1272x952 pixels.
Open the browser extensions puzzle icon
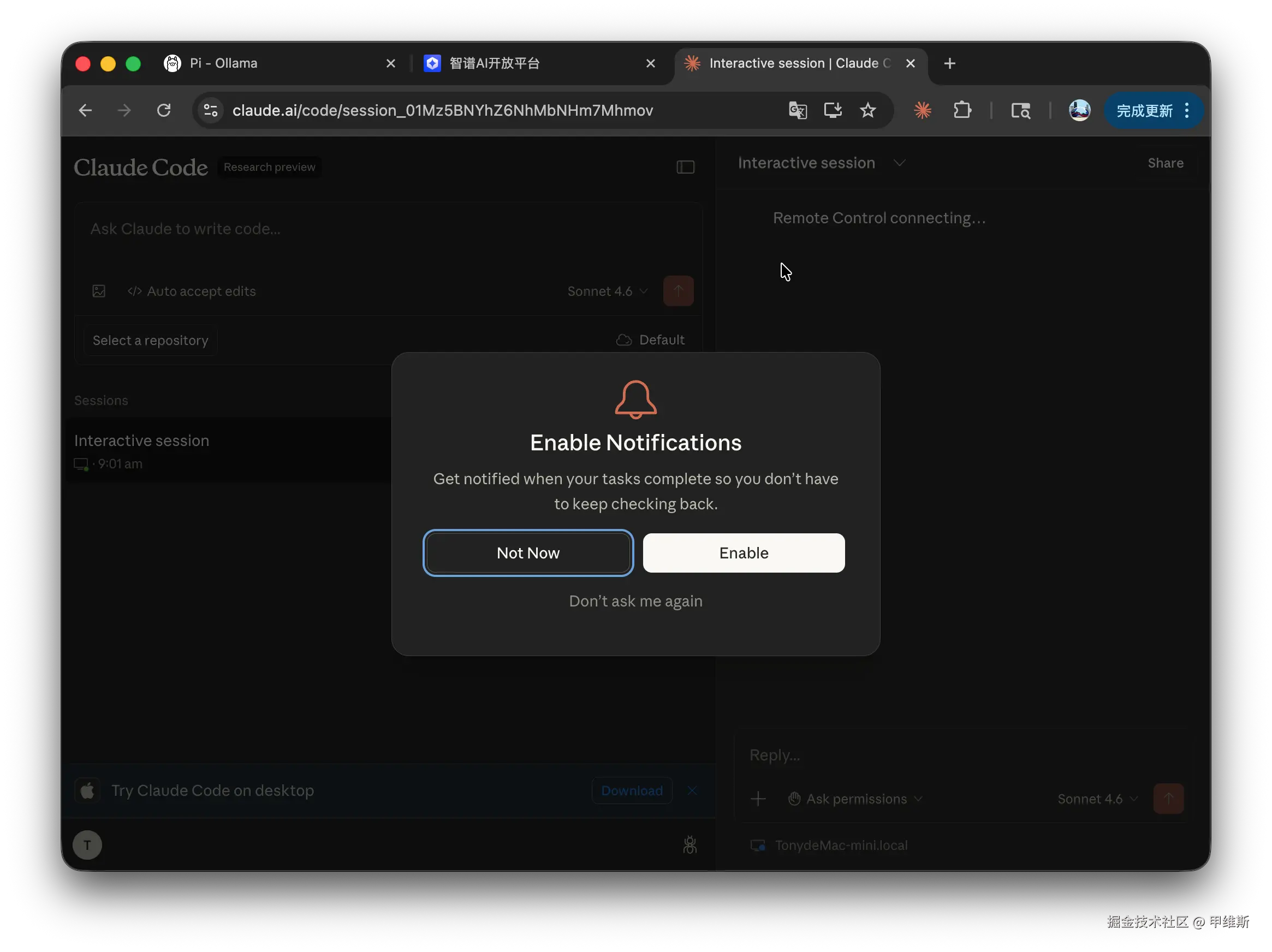(962, 110)
